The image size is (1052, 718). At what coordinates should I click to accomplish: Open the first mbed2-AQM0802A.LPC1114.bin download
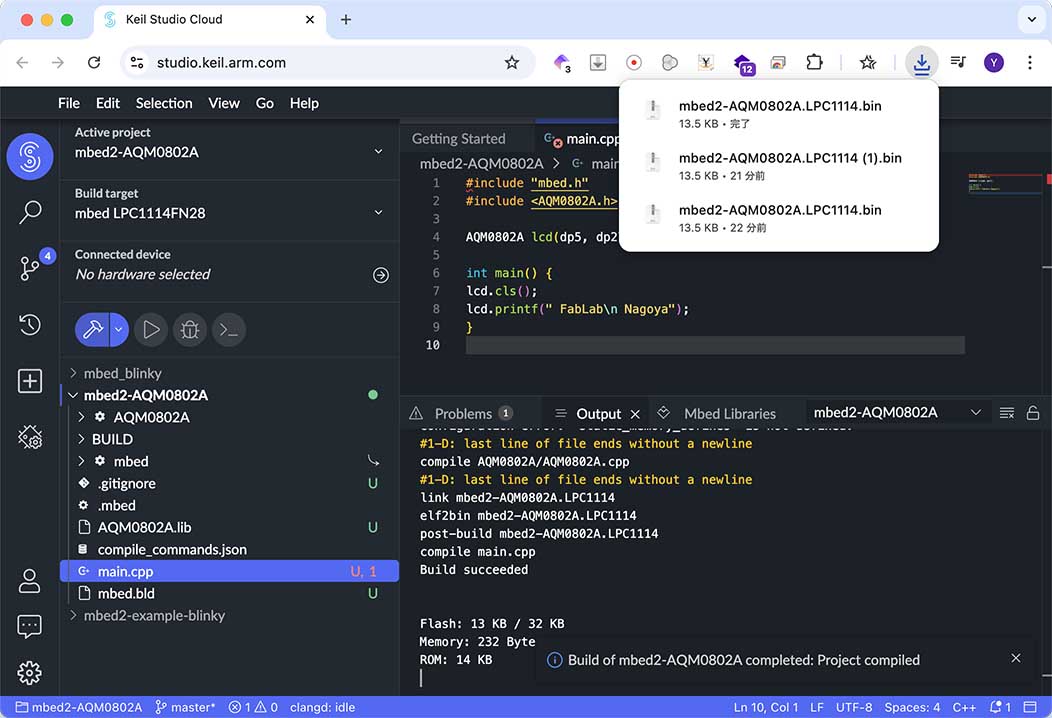pos(778,114)
